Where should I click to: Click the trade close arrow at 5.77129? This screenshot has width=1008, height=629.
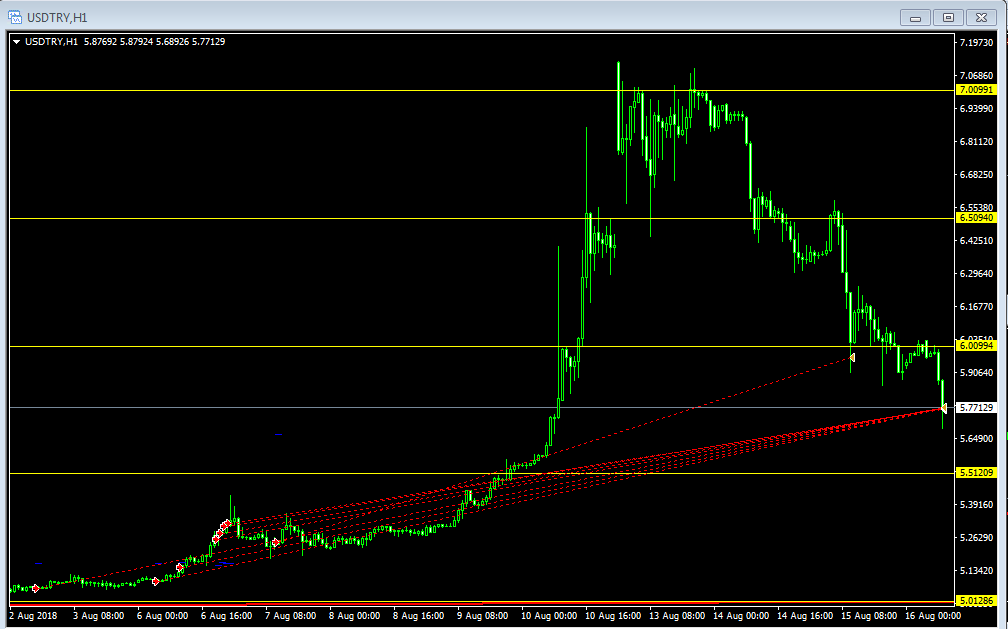click(944, 408)
